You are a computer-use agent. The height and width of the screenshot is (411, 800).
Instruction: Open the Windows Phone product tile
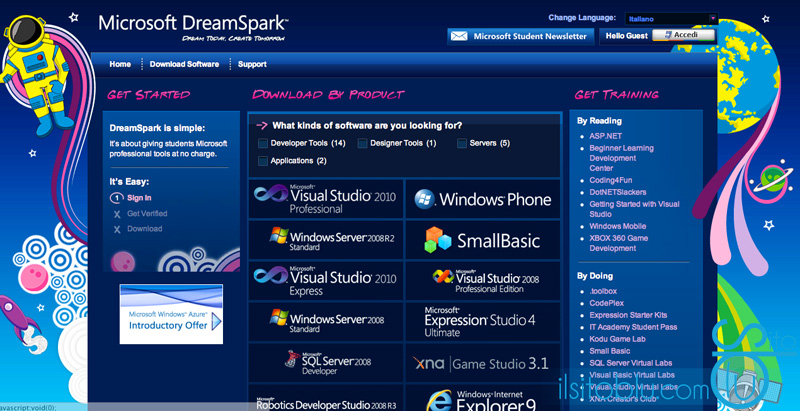[x=483, y=199]
